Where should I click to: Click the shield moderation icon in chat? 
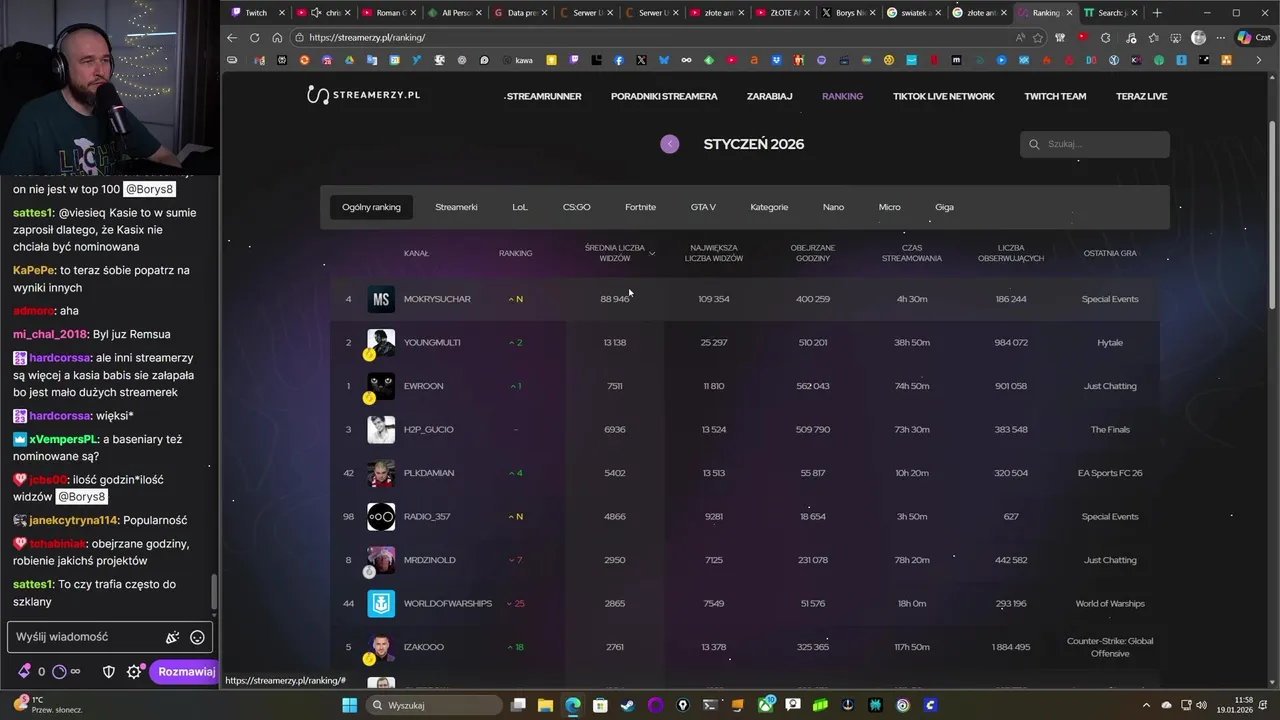[109, 672]
